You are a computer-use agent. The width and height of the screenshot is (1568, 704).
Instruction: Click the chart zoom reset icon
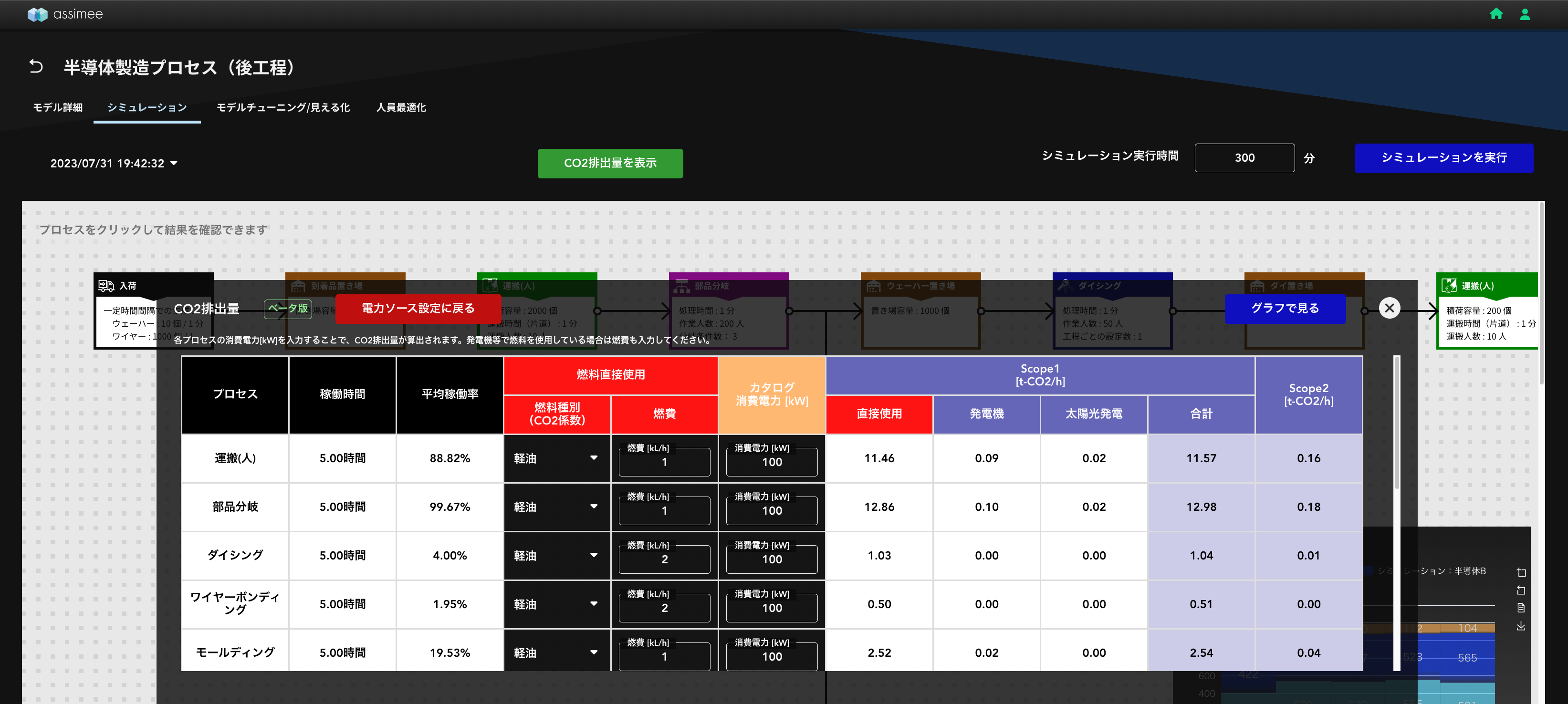pyautogui.click(x=1521, y=590)
